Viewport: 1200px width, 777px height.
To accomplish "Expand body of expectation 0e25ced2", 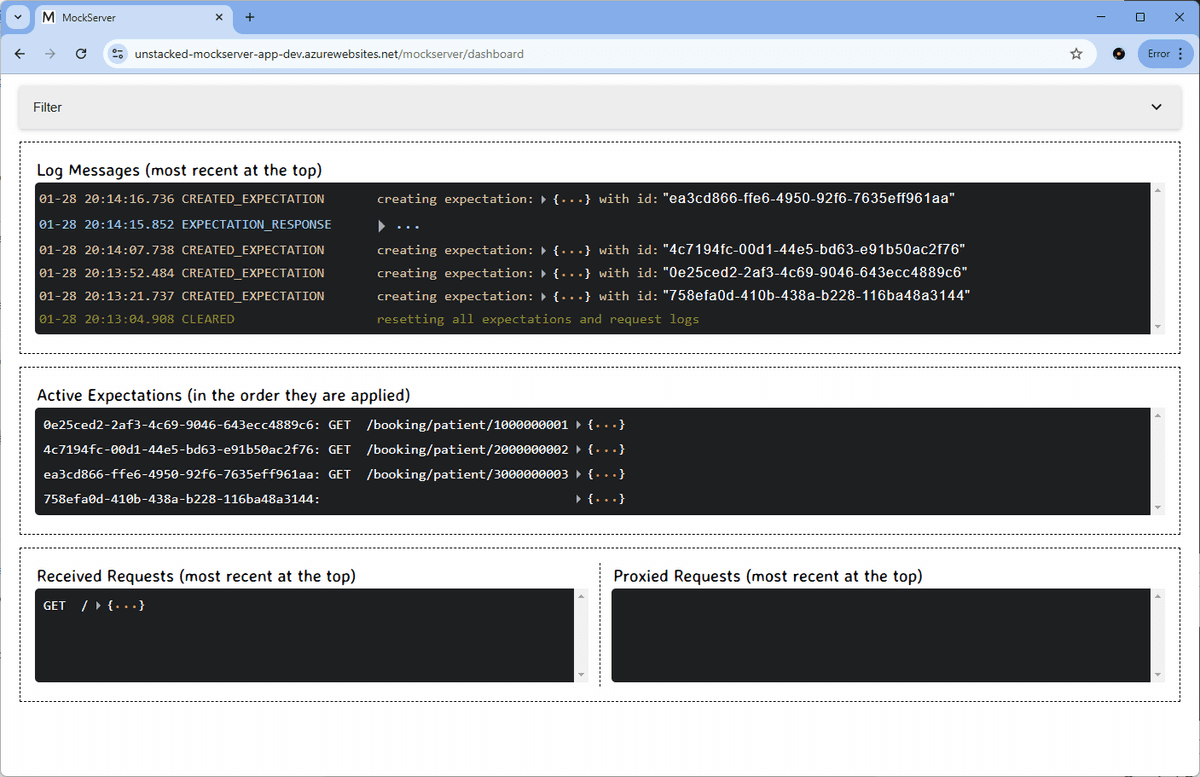I will point(578,424).
